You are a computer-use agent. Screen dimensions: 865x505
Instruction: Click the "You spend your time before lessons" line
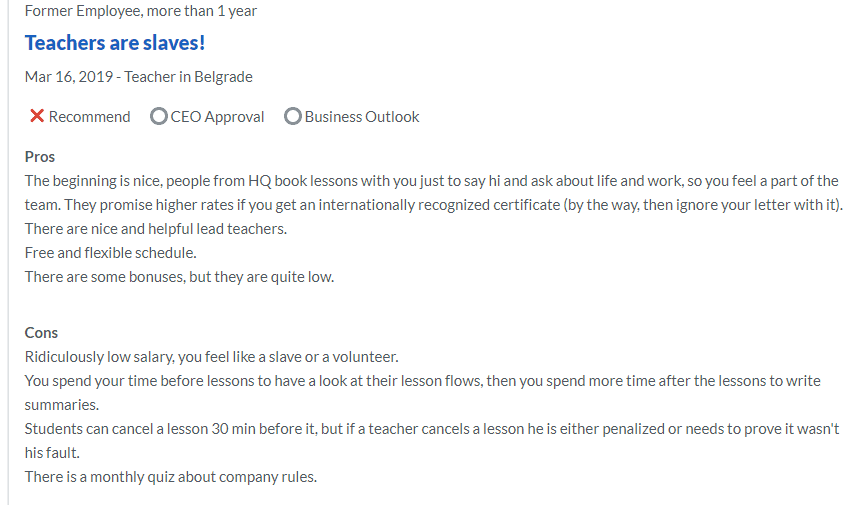tap(422, 380)
